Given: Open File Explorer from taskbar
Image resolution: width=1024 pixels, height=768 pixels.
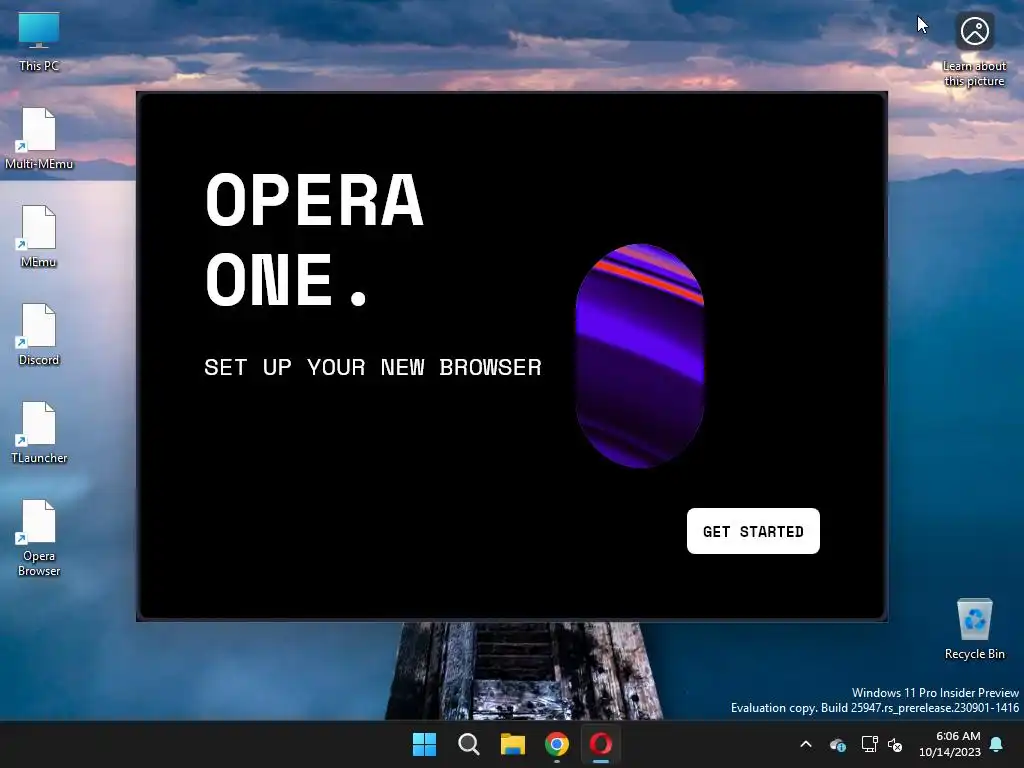Looking at the screenshot, I should 513,744.
